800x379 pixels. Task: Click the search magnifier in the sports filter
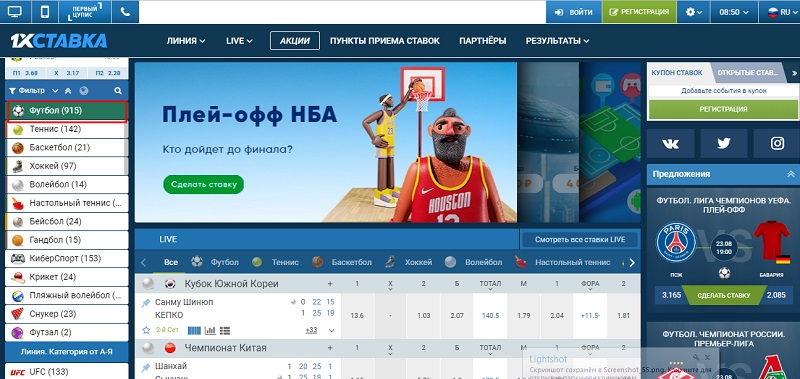[118, 91]
